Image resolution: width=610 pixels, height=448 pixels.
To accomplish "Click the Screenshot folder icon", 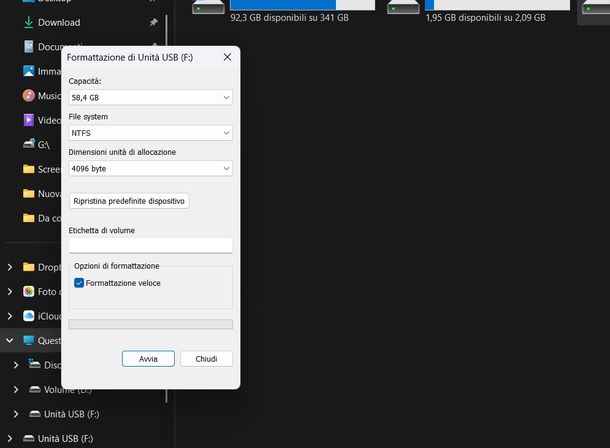I will 28,169.
